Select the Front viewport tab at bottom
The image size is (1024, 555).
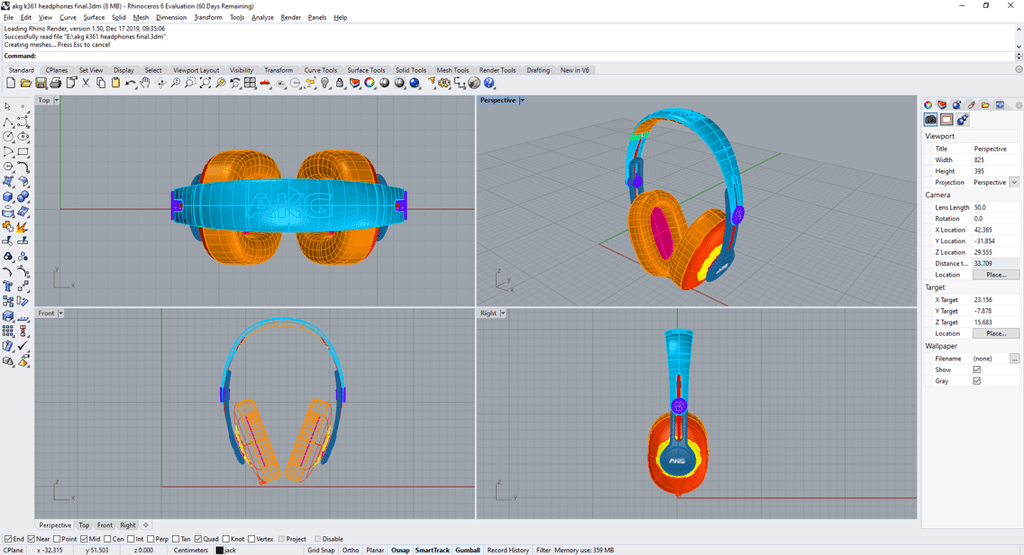point(104,525)
